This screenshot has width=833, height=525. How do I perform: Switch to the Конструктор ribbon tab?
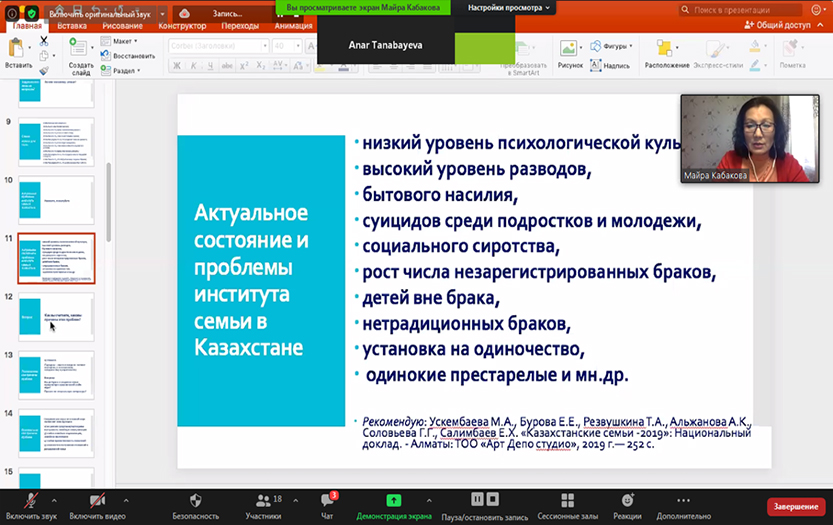coord(181,26)
